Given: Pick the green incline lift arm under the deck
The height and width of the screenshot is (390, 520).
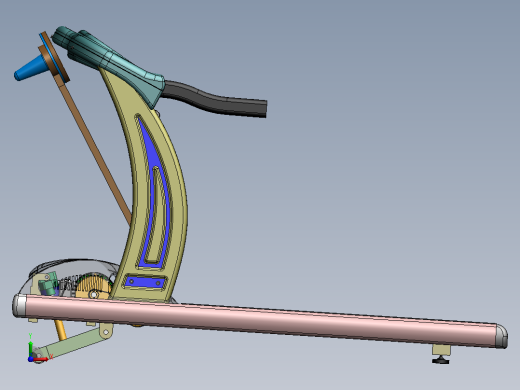Looking at the screenshot, I should click(x=73, y=343).
